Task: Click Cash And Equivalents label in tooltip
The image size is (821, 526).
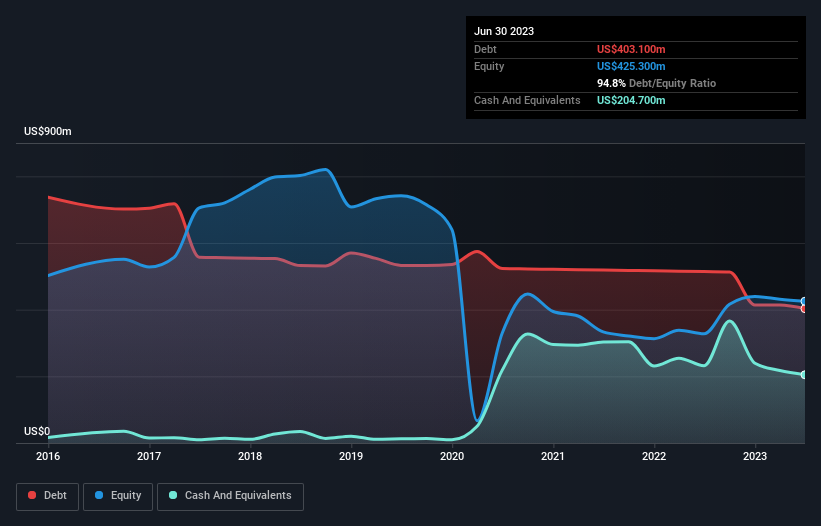Action: 527,100
